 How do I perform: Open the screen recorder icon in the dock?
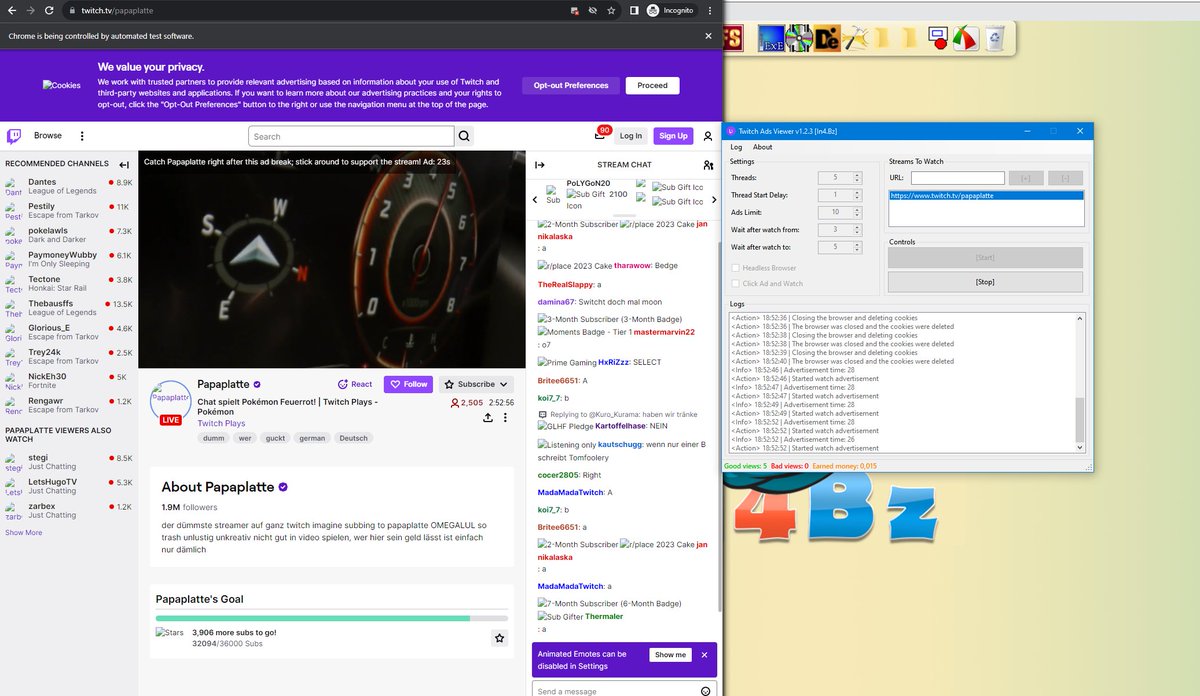tap(937, 39)
